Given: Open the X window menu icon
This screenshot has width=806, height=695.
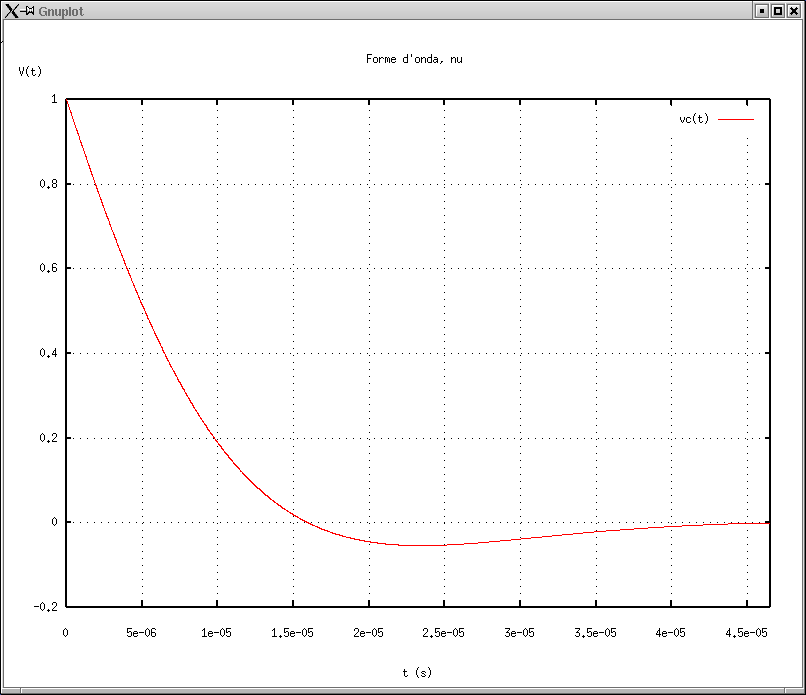Looking at the screenshot, I should tap(12, 10).
